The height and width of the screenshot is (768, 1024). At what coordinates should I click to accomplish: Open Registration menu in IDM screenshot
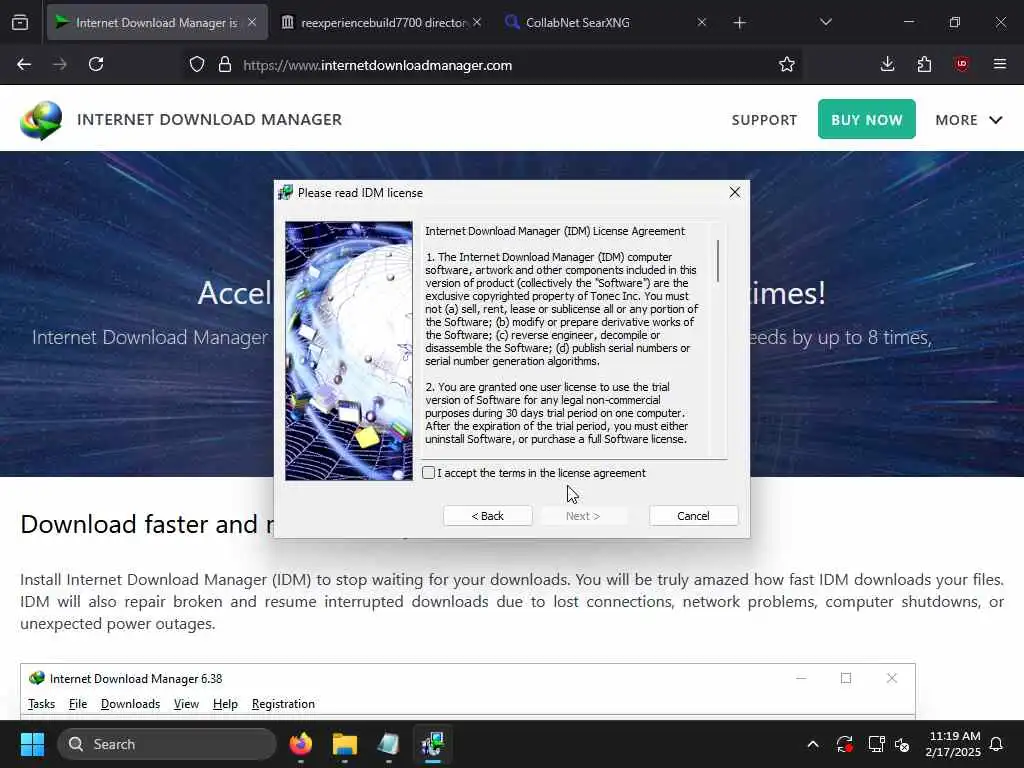[x=283, y=704]
